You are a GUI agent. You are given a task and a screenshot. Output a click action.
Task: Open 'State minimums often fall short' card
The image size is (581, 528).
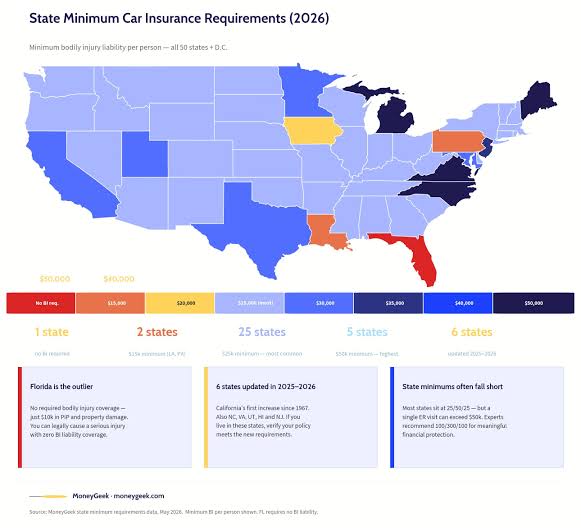click(x=477, y=417)
